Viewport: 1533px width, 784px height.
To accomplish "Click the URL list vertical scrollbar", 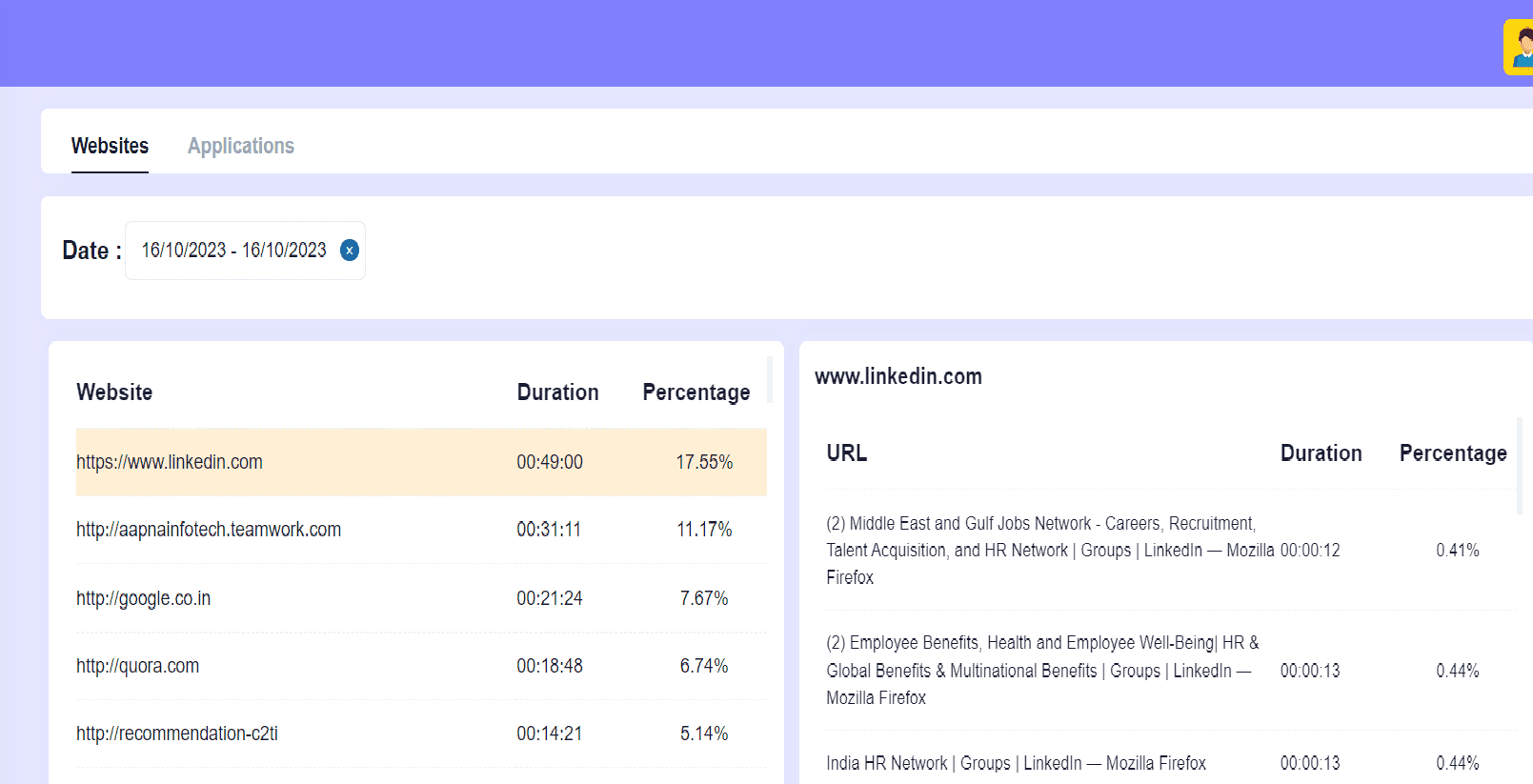I will (1519, 466).
